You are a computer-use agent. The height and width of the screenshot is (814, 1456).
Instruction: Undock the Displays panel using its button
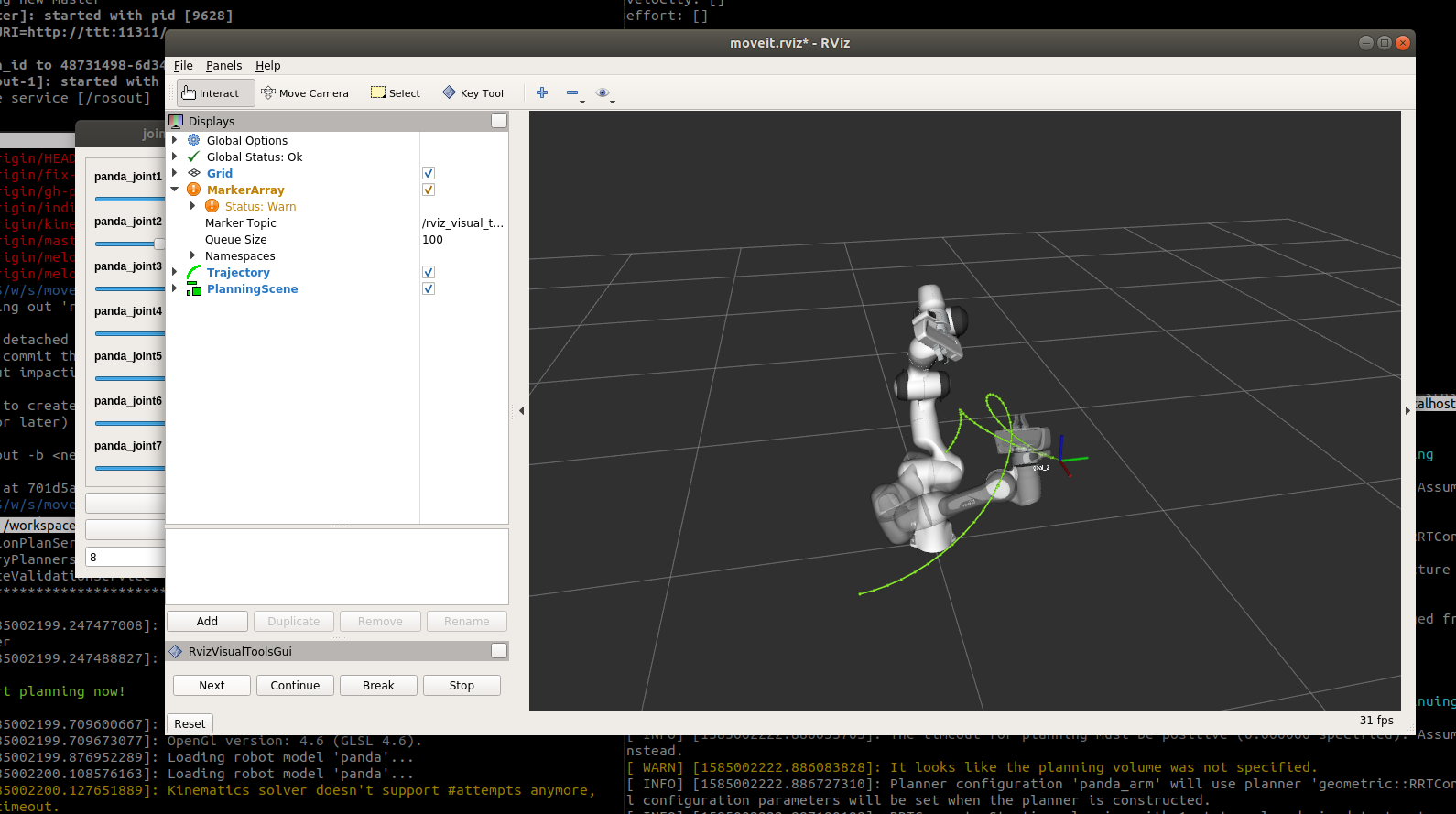click(x=499, y=121)
